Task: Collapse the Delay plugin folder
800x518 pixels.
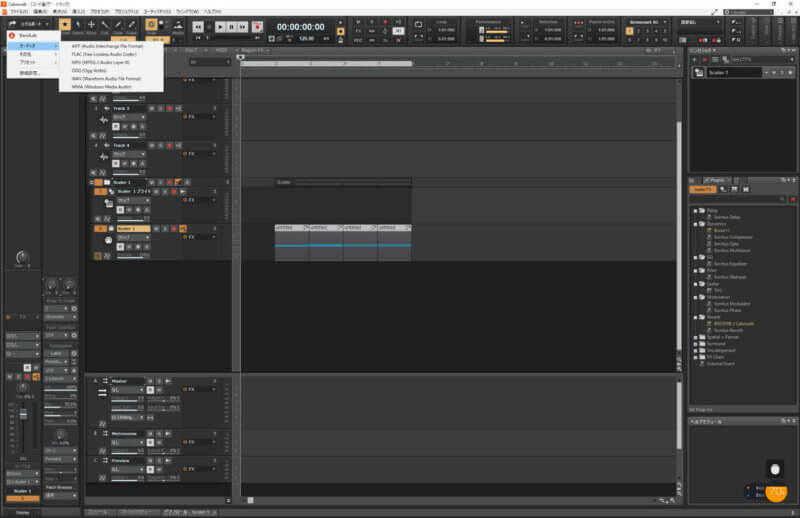Action: tap(695, 210)
